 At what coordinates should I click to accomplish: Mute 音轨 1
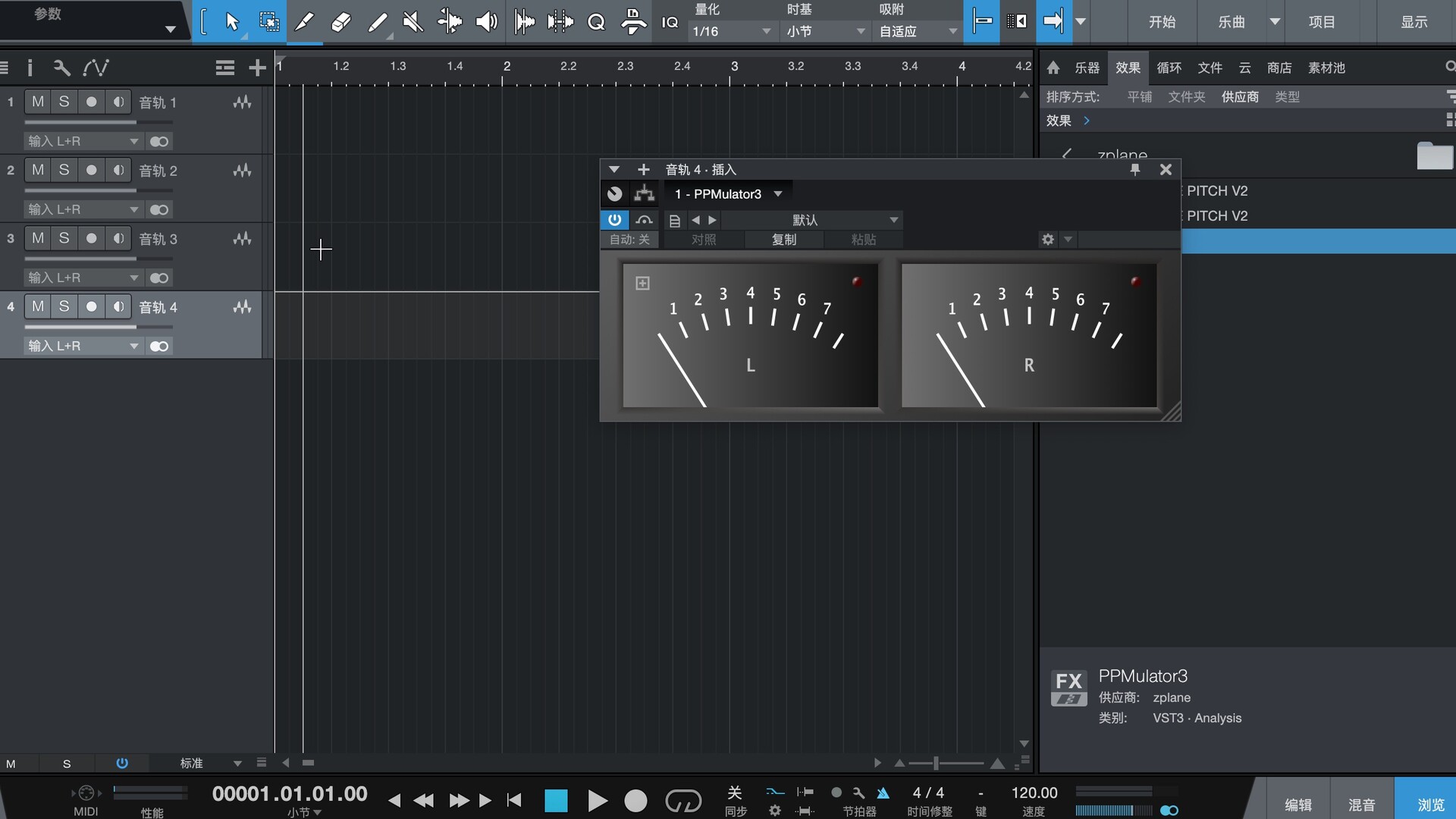coord(36,101)
